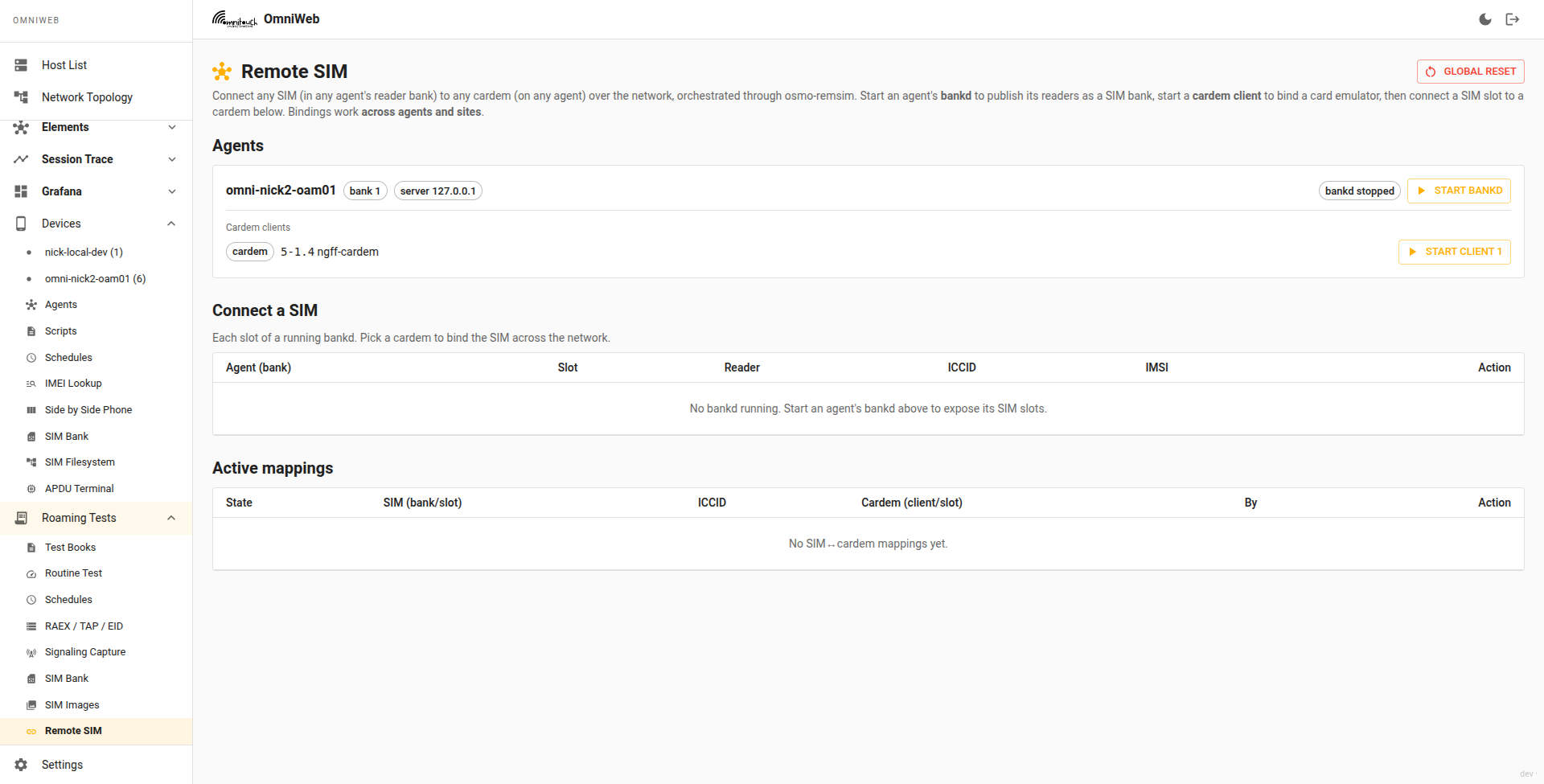Toggle dark mode moon icon
Image resolution: width=1544 pixels, height=784 pixels.
click(1485, 19)
